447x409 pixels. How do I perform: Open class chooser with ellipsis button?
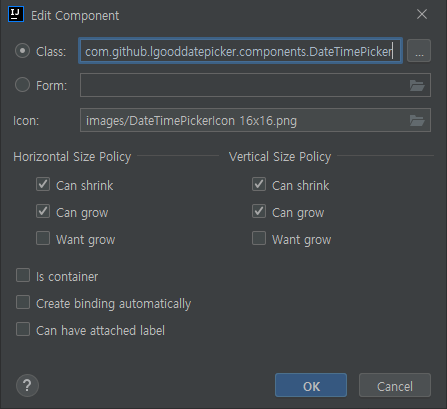coord(419,51)
